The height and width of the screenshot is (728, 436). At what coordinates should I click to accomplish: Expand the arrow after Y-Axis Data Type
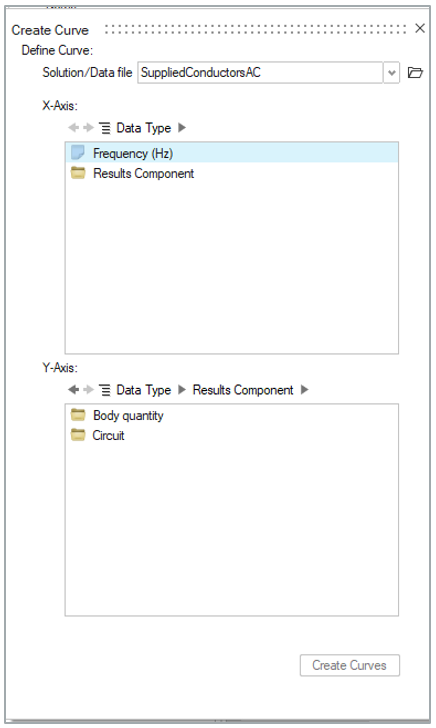182,390
